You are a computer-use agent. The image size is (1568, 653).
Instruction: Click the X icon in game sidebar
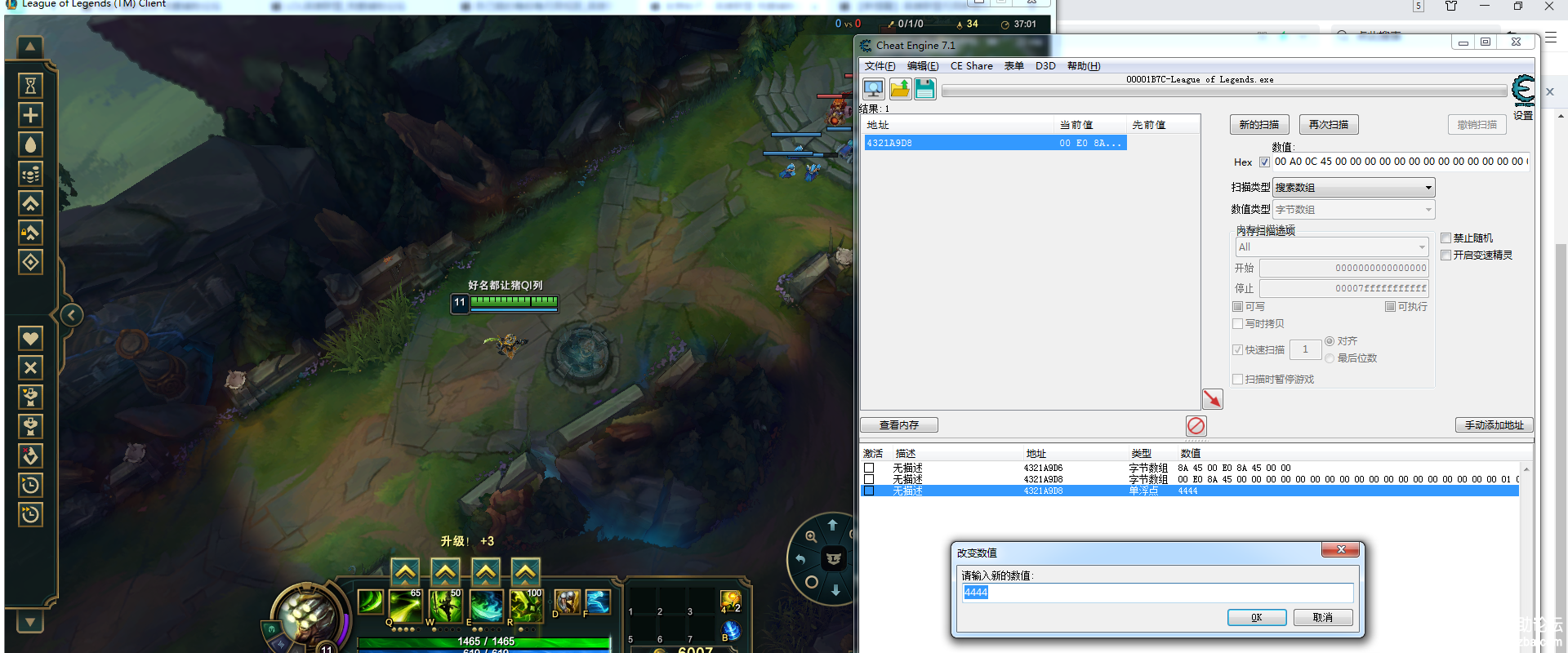click(x=30, y=367)
